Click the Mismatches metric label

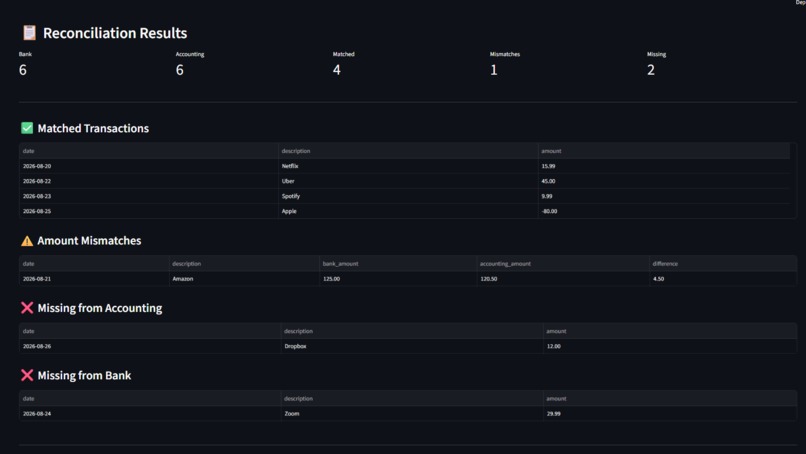coord(505,54)
